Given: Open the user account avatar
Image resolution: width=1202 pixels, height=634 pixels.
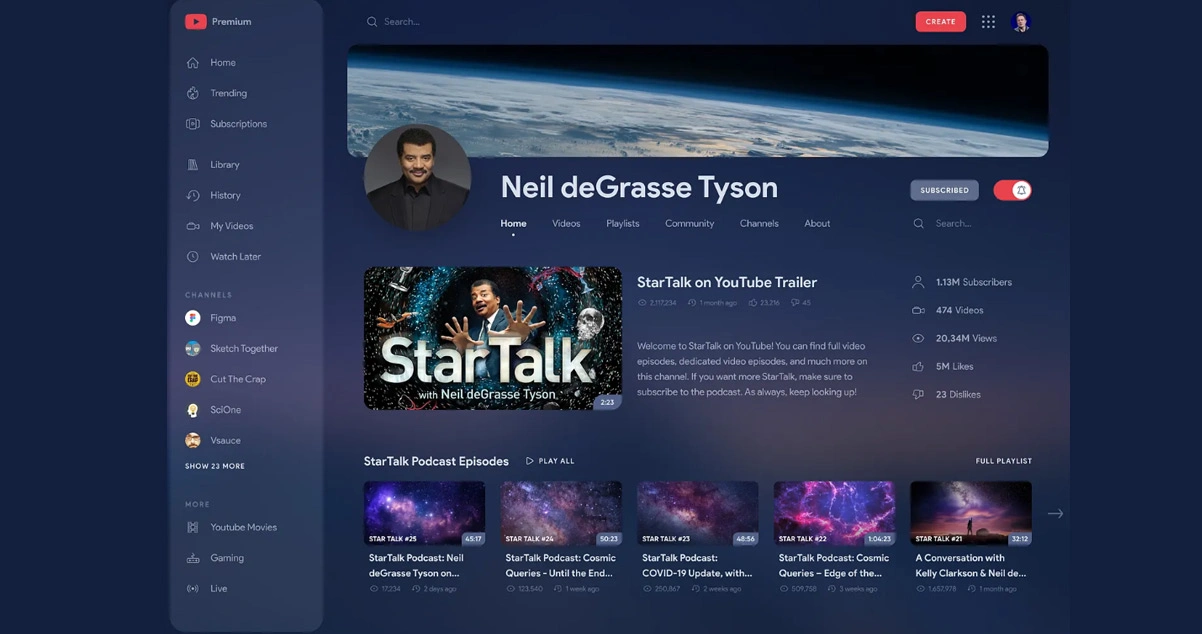Looking at the screenshot, I should tap(1021, 22).
